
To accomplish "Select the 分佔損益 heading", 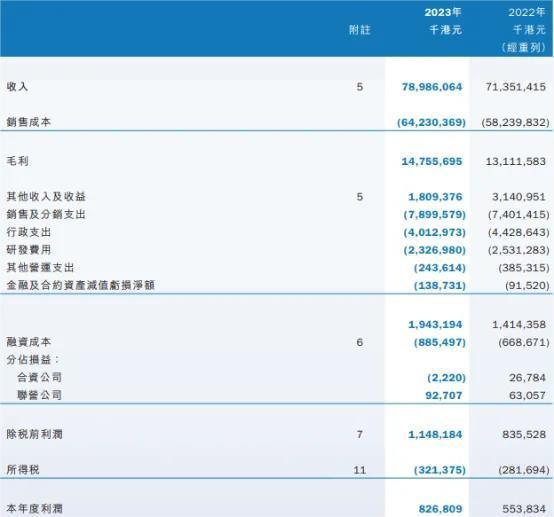I will 33,360.
